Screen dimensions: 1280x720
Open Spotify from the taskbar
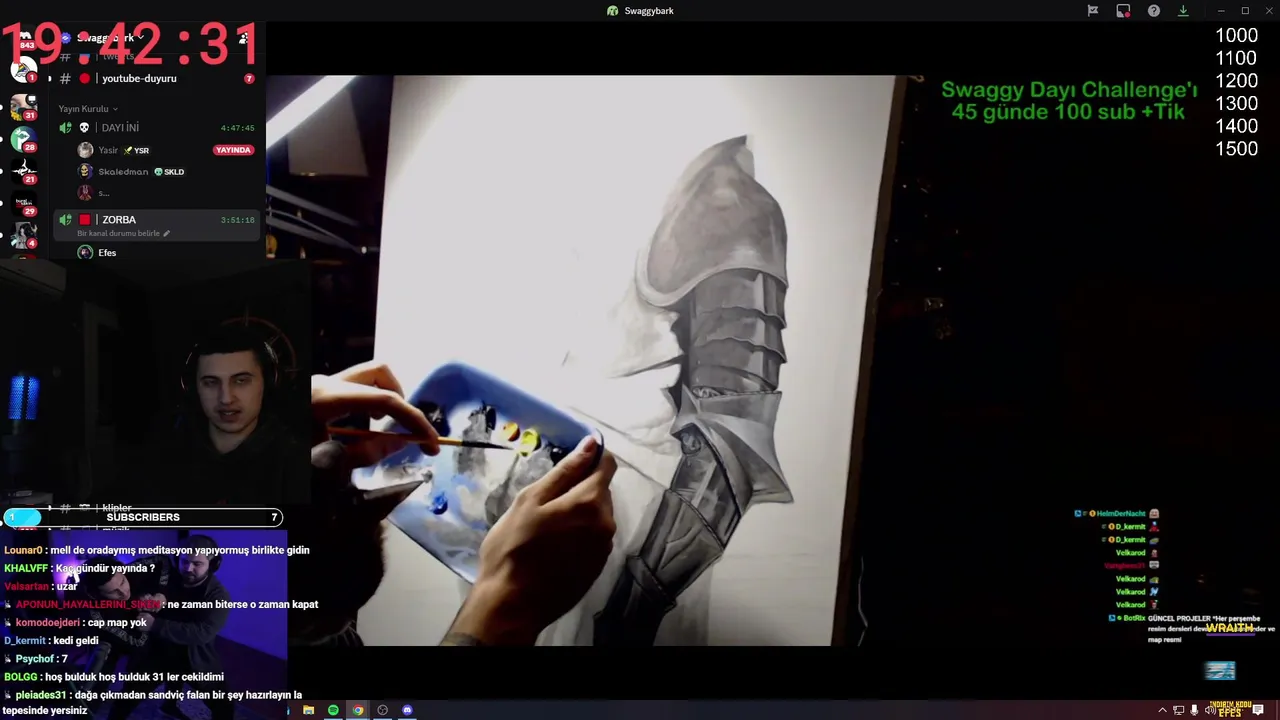point(333,710)
